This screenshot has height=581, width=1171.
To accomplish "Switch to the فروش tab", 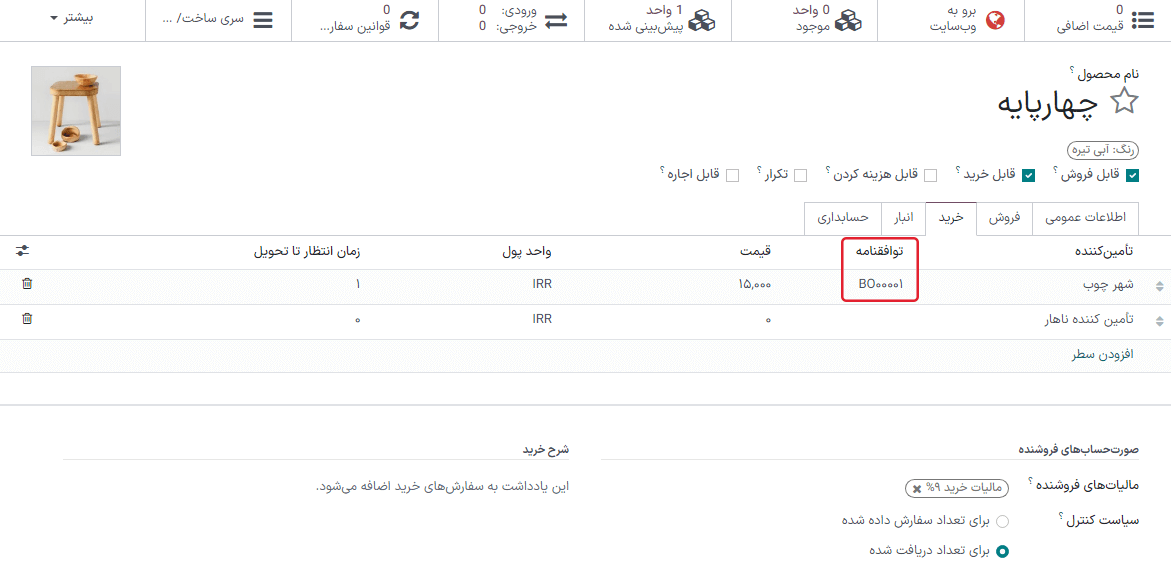I will click(x=1003, y=218).
